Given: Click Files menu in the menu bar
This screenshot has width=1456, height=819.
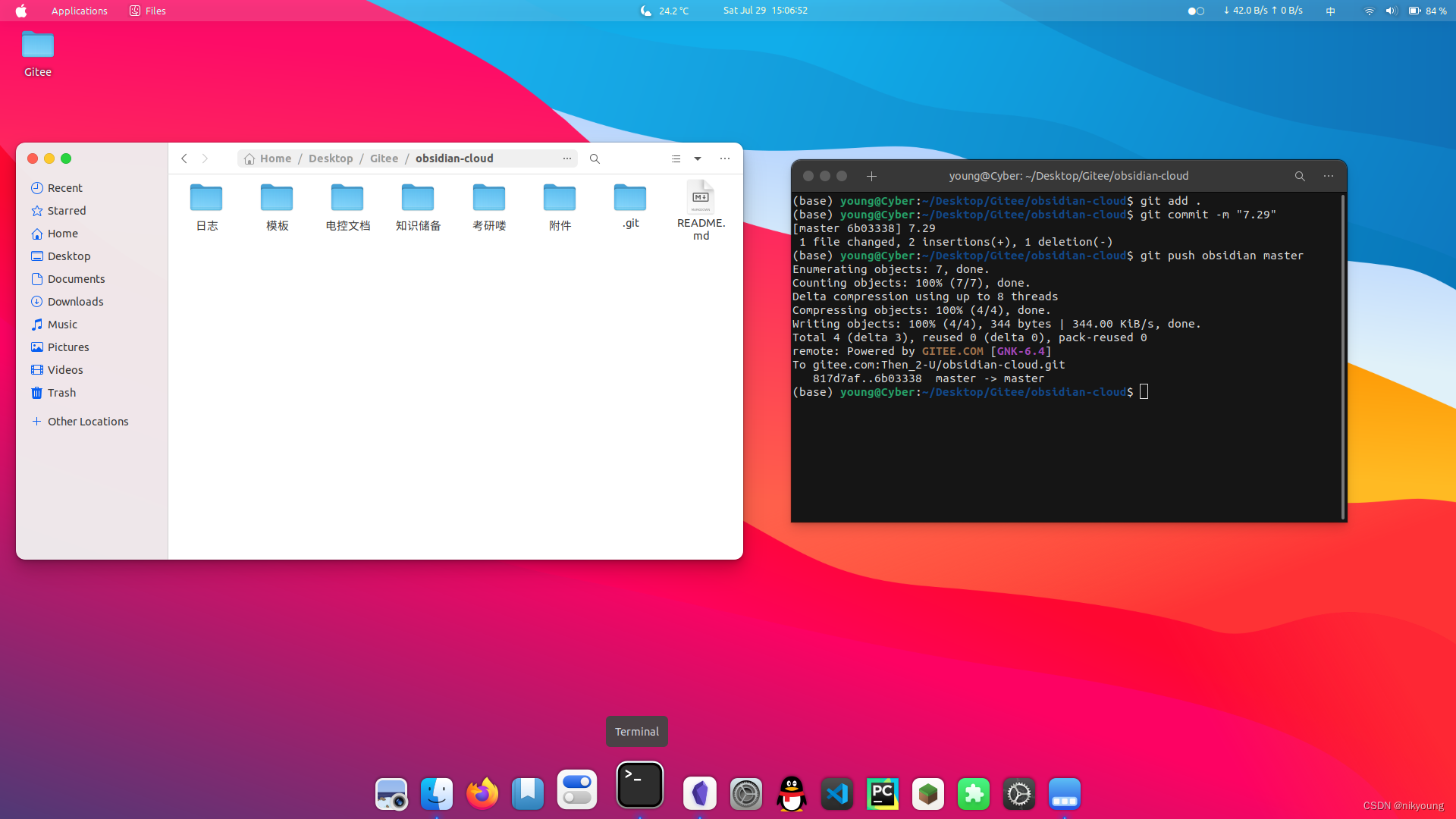Looking at the screenshot, I should click(x=156, y=10).
